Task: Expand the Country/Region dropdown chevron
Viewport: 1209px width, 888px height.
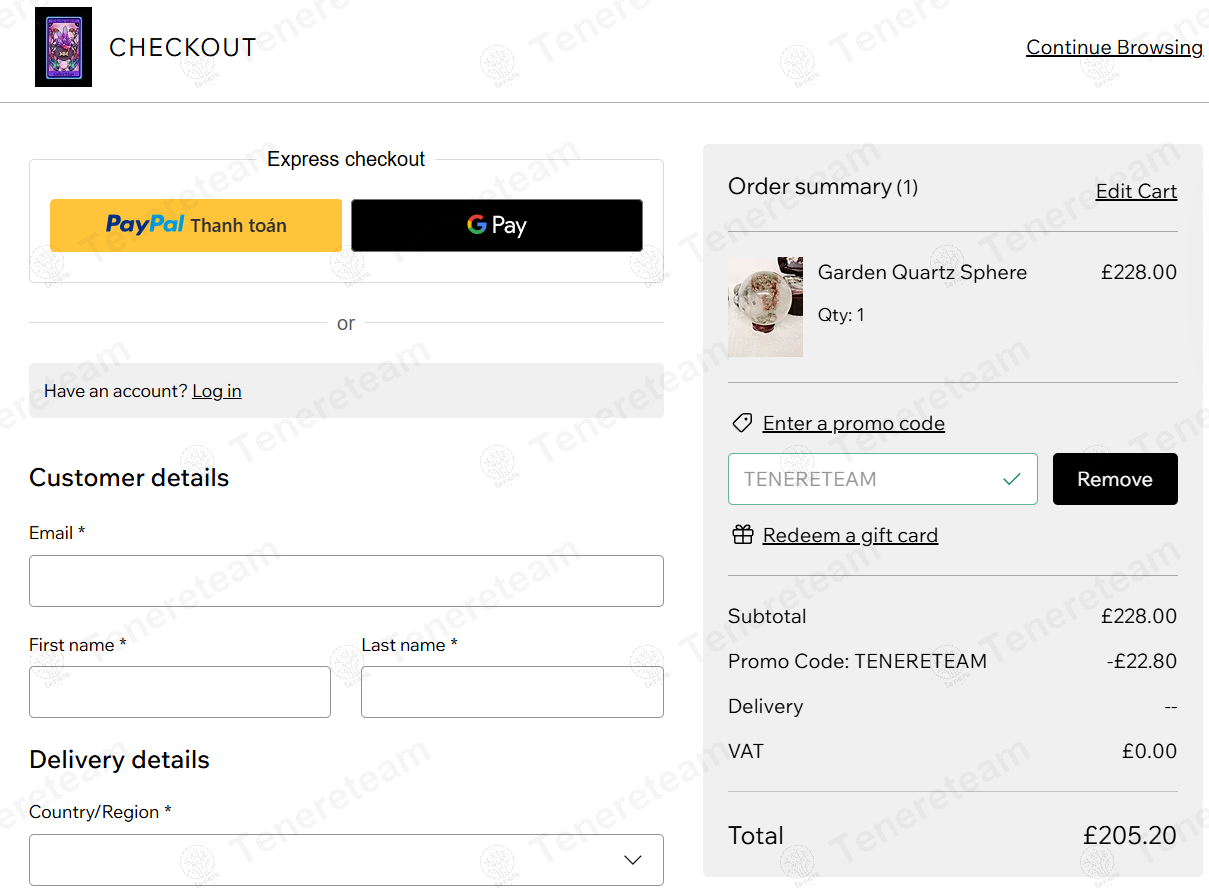Action: 633,860
